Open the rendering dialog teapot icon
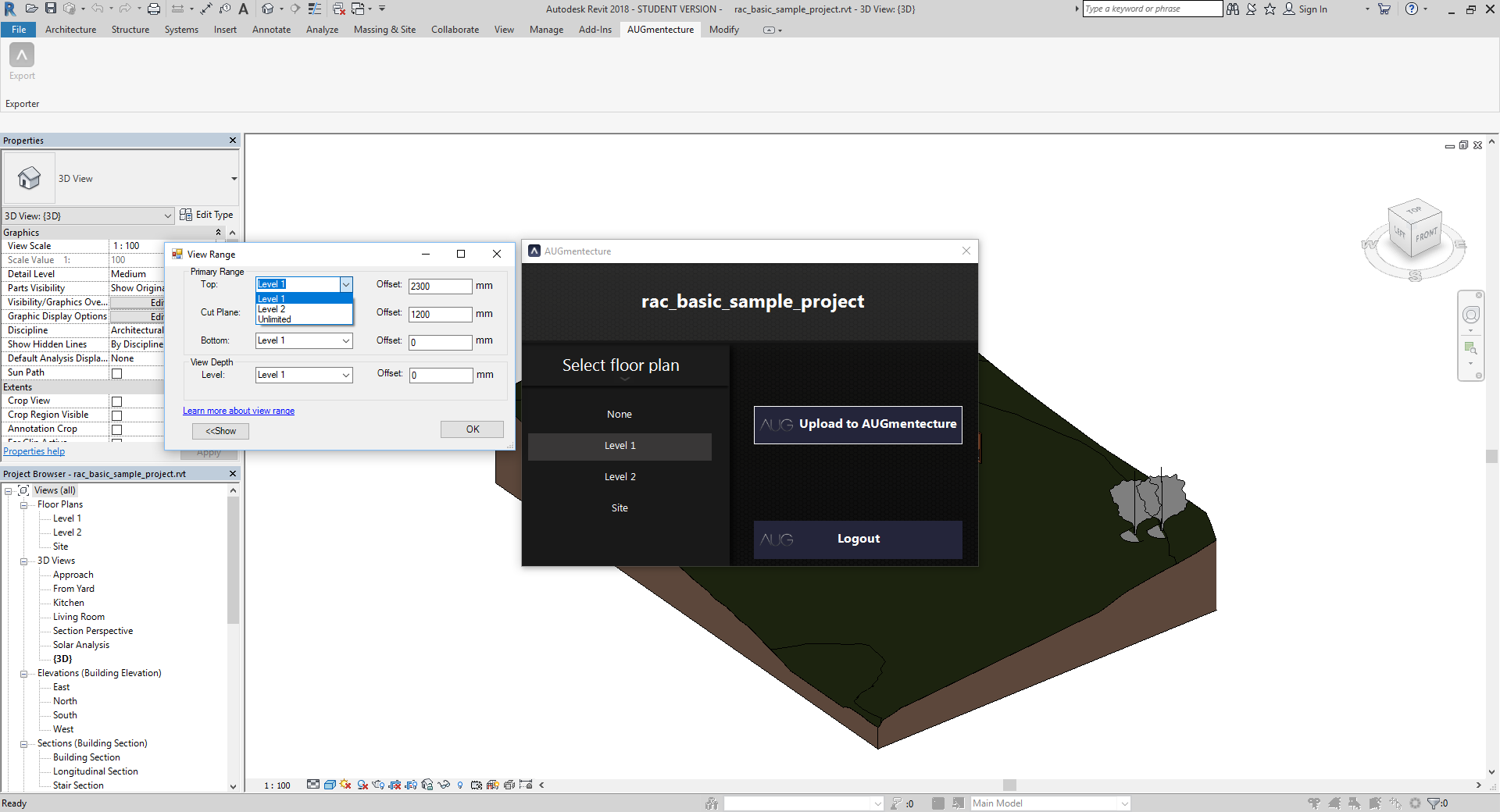This screenshot has width=1500, height=812. (378, 785)
